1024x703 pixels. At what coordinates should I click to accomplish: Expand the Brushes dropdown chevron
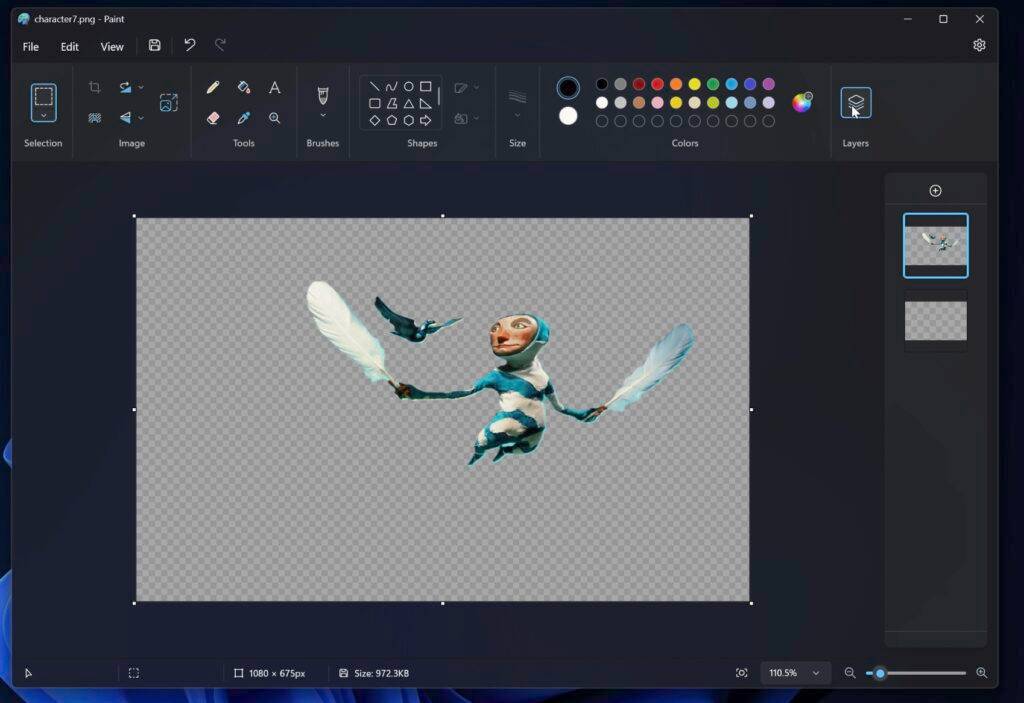coord(322,113)
